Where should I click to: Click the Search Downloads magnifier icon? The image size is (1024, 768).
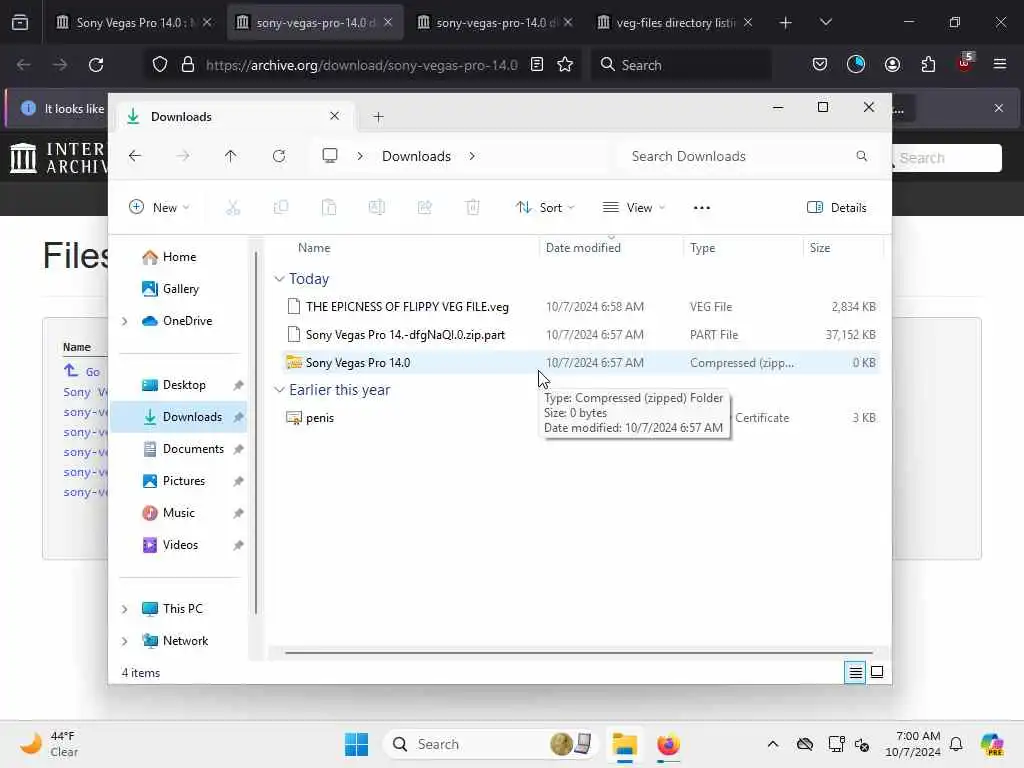click(x=861, y=156)
